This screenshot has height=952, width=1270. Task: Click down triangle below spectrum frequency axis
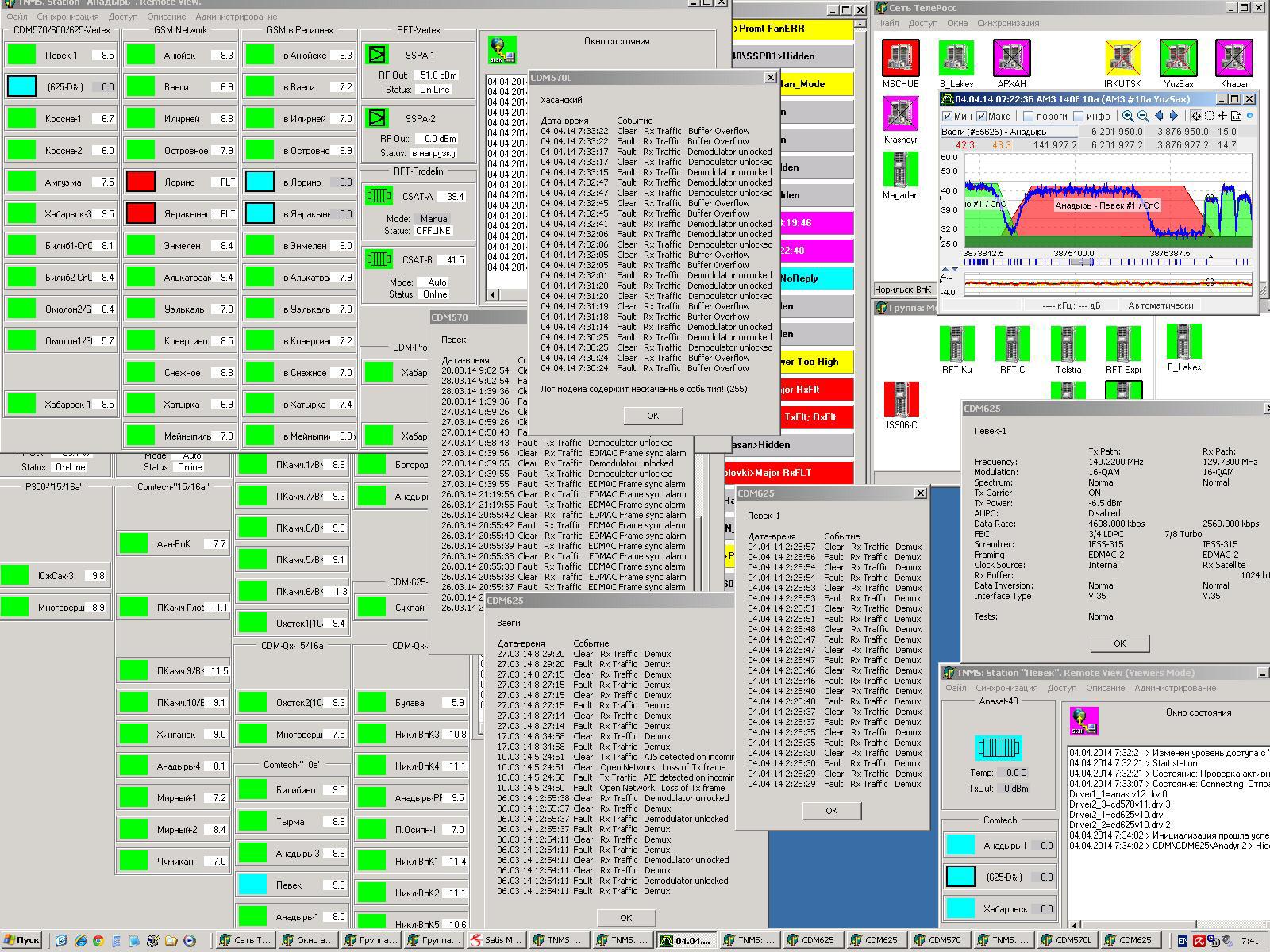(955, 270)
